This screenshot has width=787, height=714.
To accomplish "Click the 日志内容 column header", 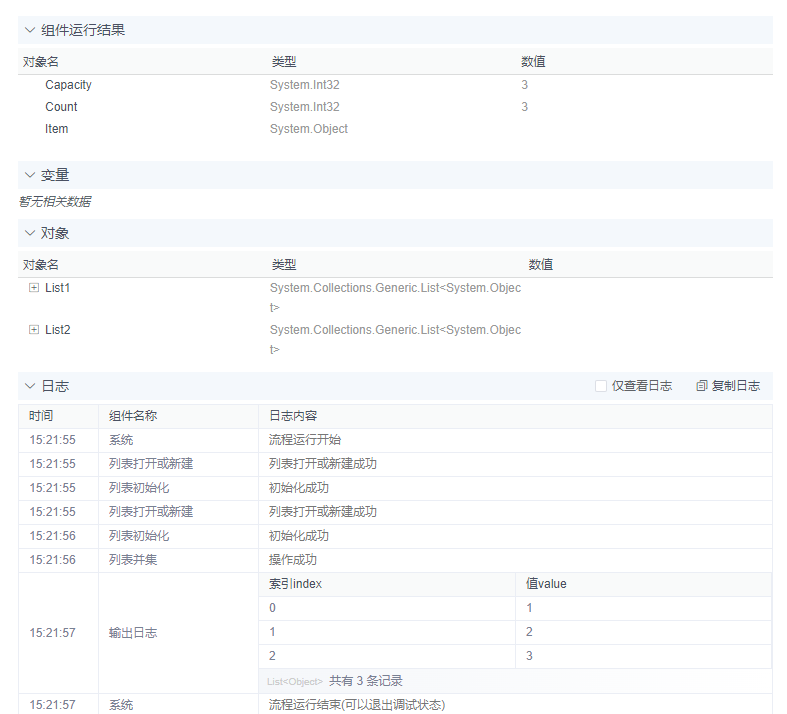I will click(x=293, y=415).
